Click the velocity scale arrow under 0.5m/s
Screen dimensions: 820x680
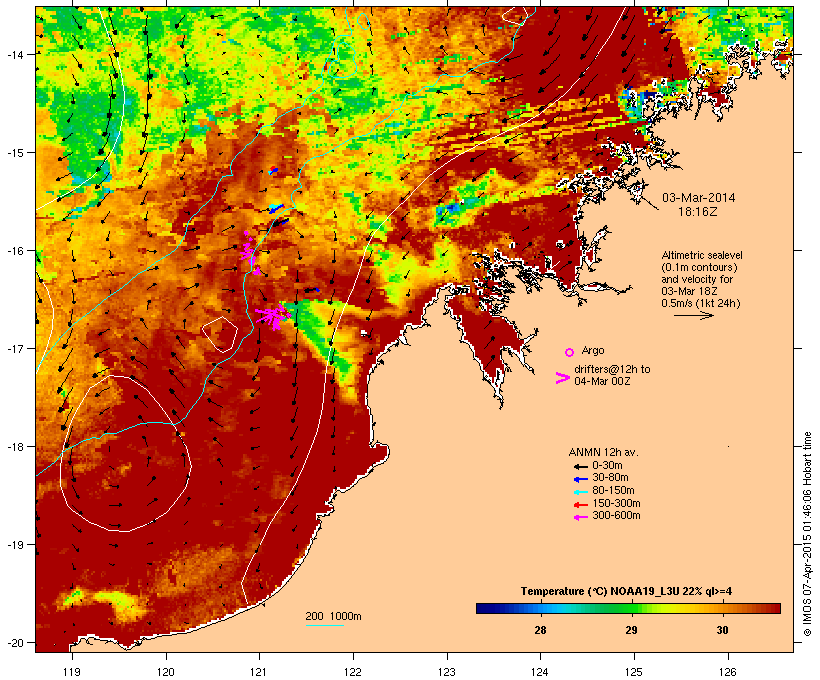693,315
